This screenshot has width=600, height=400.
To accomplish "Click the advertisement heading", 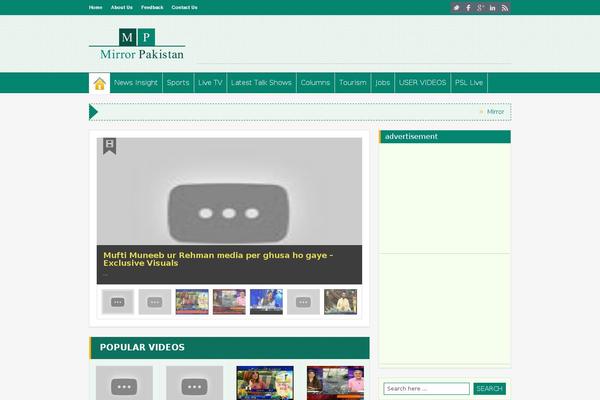I will coord(411,137).
